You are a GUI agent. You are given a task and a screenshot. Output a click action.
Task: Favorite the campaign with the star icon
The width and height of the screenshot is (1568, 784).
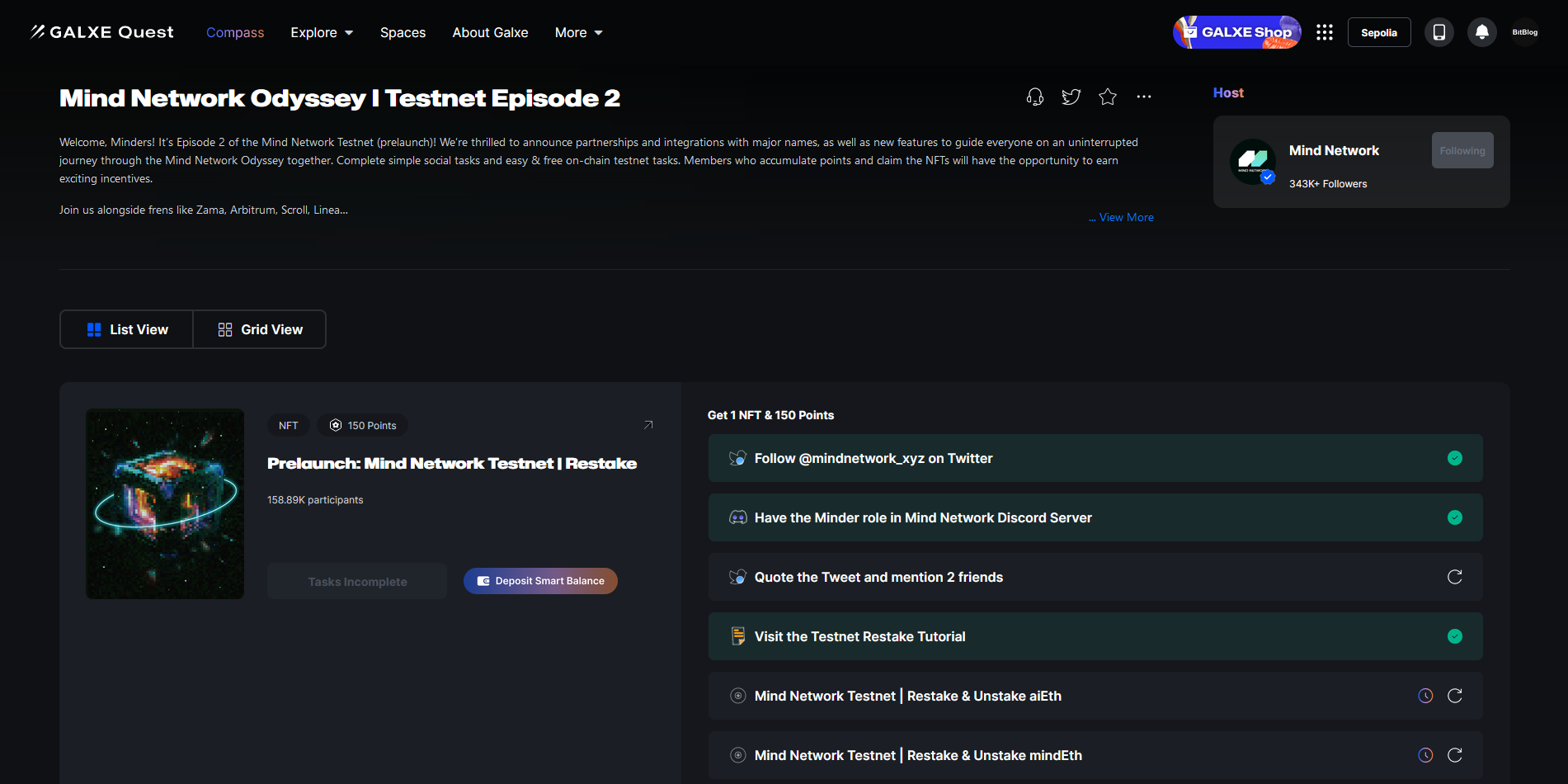1107,97
